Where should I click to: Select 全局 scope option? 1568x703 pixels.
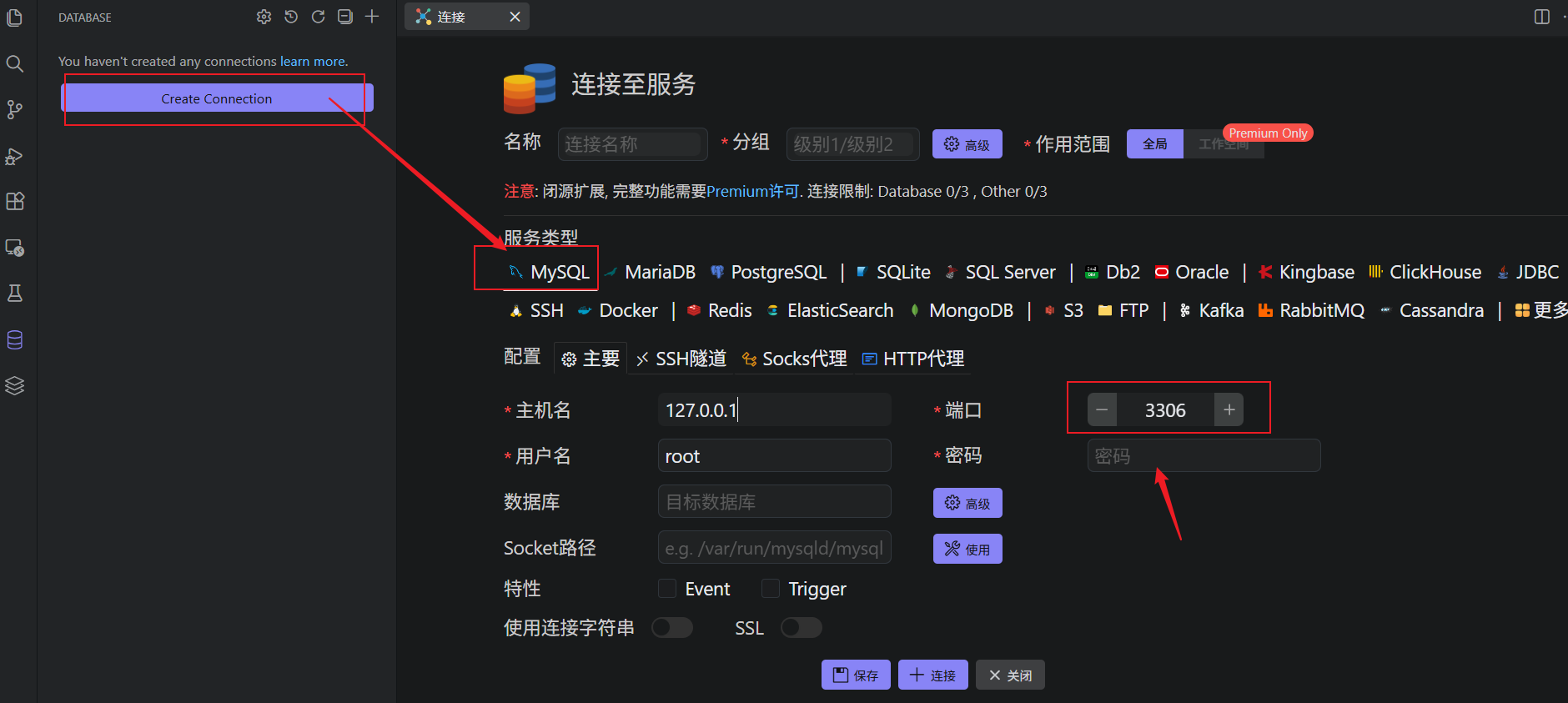[1155, 144]
